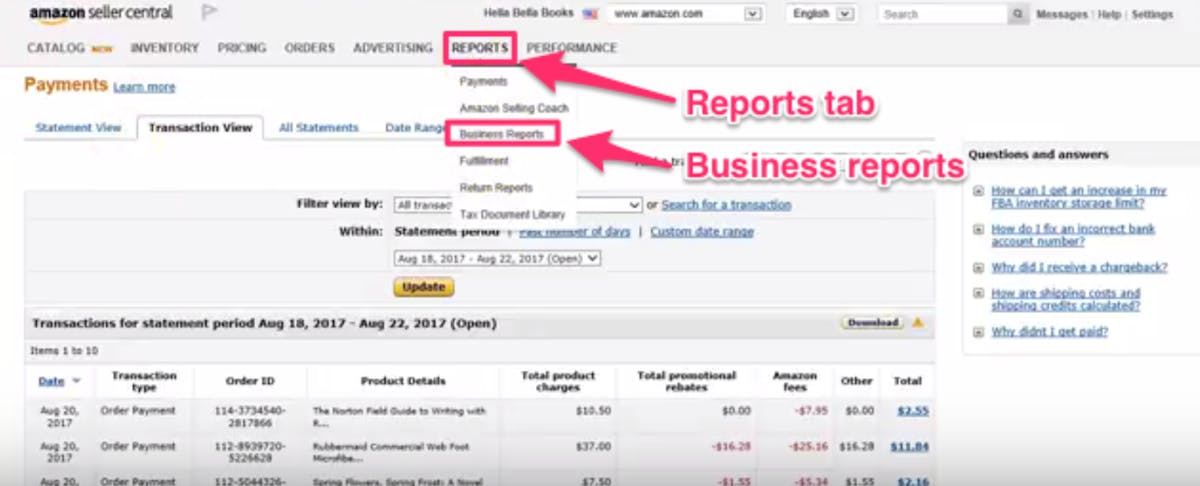The height and width of the screenshot is (486, 1200).
Task: Open Tax Document Library menu entry
Action: 512,214
